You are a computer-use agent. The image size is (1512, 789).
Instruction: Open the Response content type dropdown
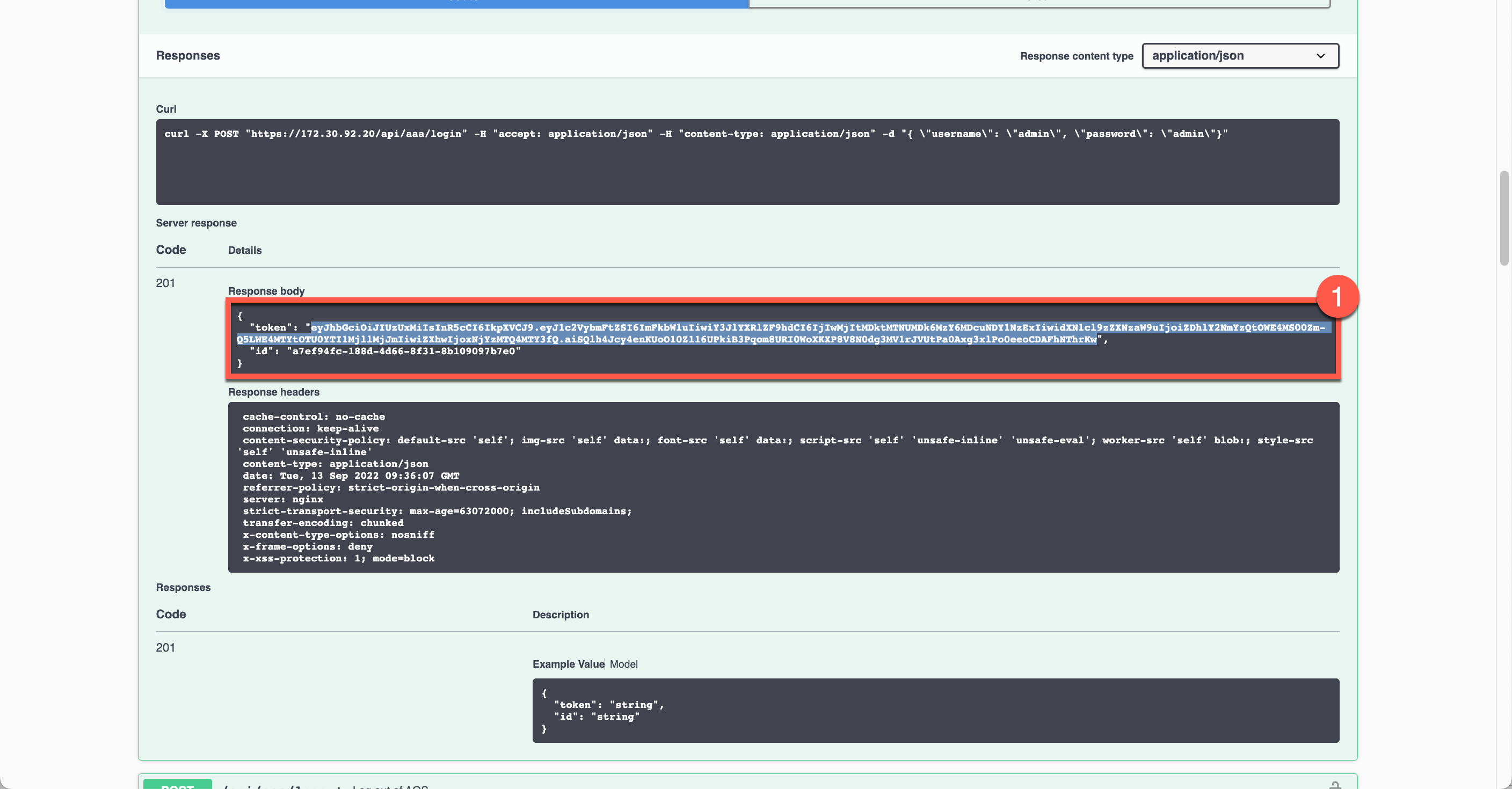point(1239,56)
